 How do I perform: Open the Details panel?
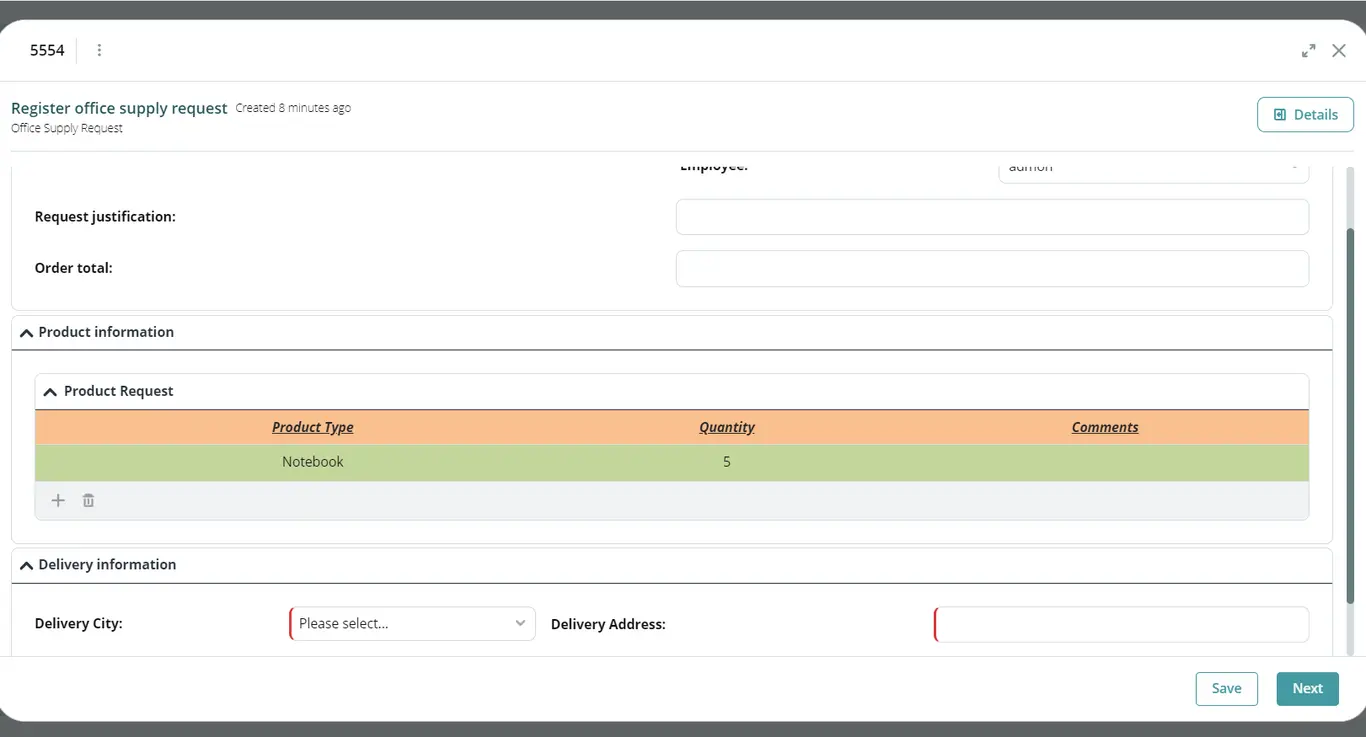[x=1305, y=114]
